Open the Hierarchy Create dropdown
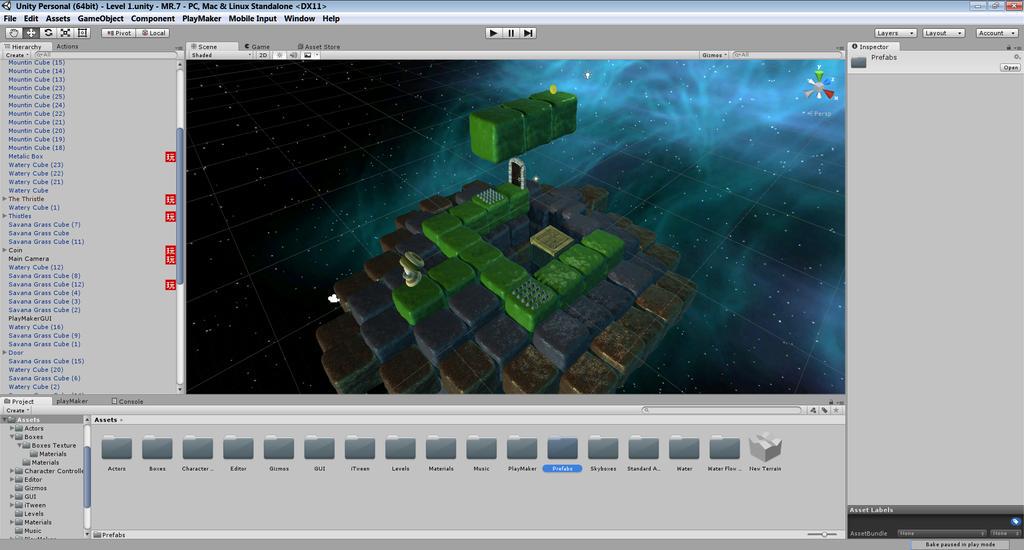This screenshot has height=550, width=1024. click(x=16, y=55)
